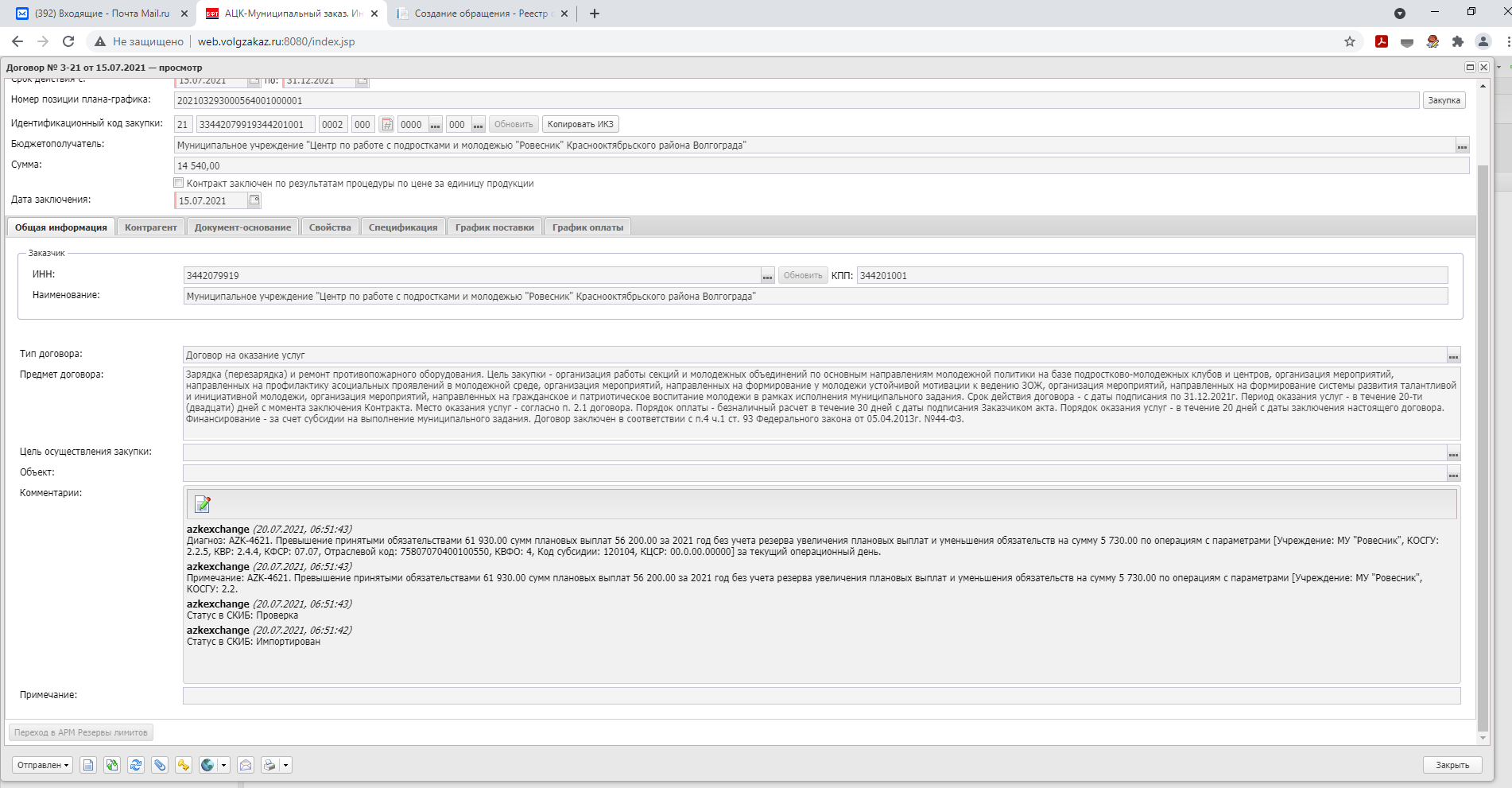Toggle the unit price contract checkbox

179,183
